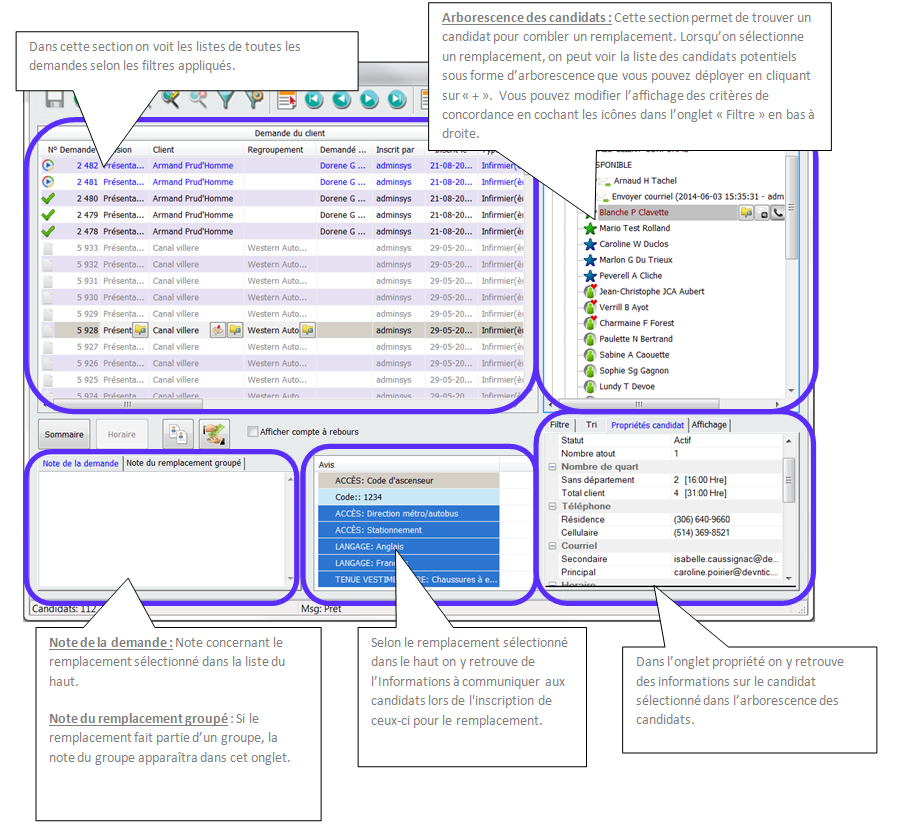The height and width of the screenshot is (830, 903).
Task: Click green checkmark of request 2 480
Action: pyautogui.click(x=47, y=198)
